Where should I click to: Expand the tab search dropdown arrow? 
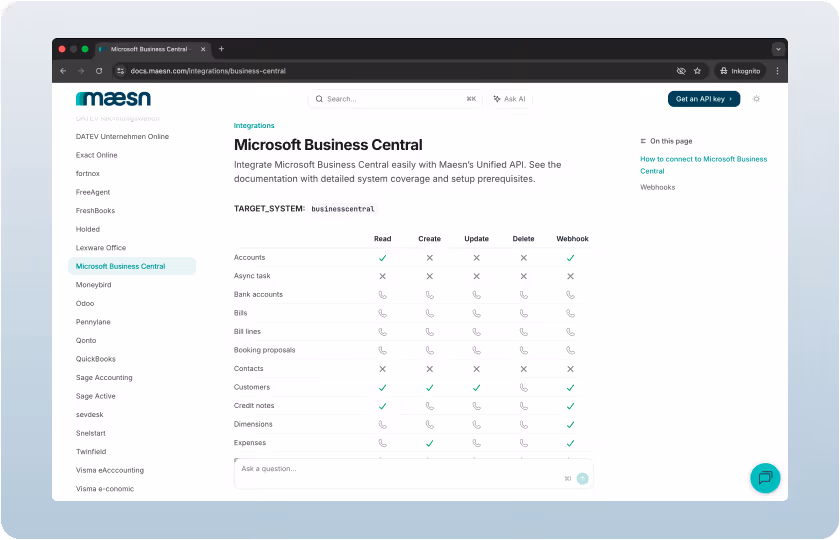pos(778,49)
